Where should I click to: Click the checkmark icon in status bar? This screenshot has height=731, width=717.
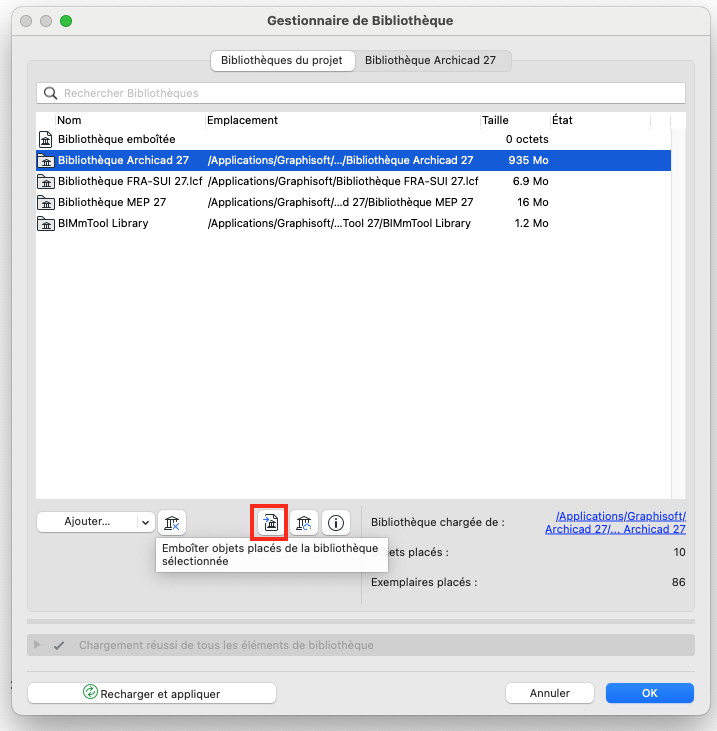tap(59, 646)
